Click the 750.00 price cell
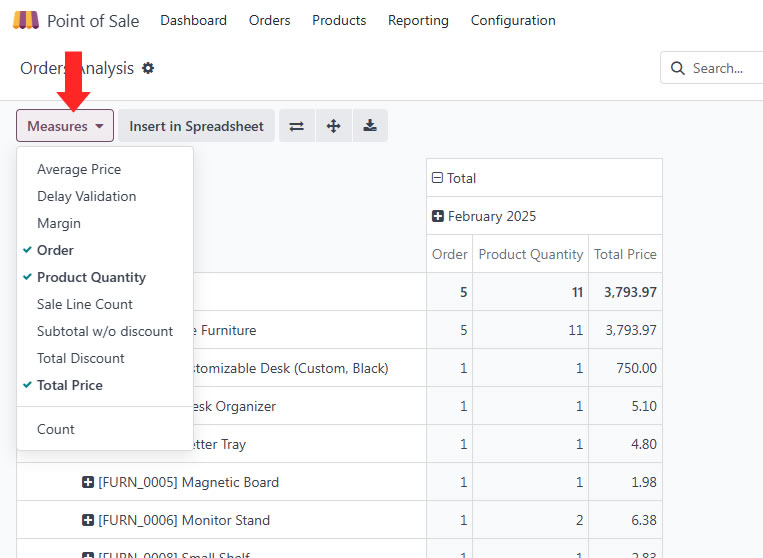The width and height of the screenshot is (763, 558). [x=625, y=368]
